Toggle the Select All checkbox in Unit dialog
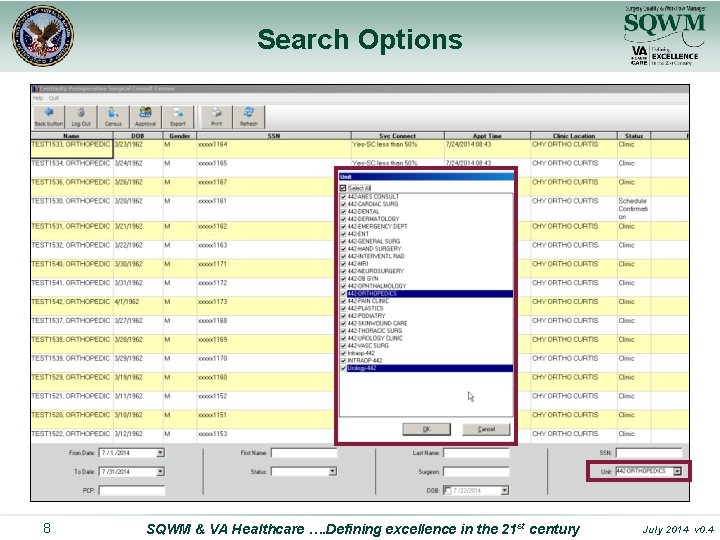Viewport: 720px width, 540px height. tap(343, 188)
